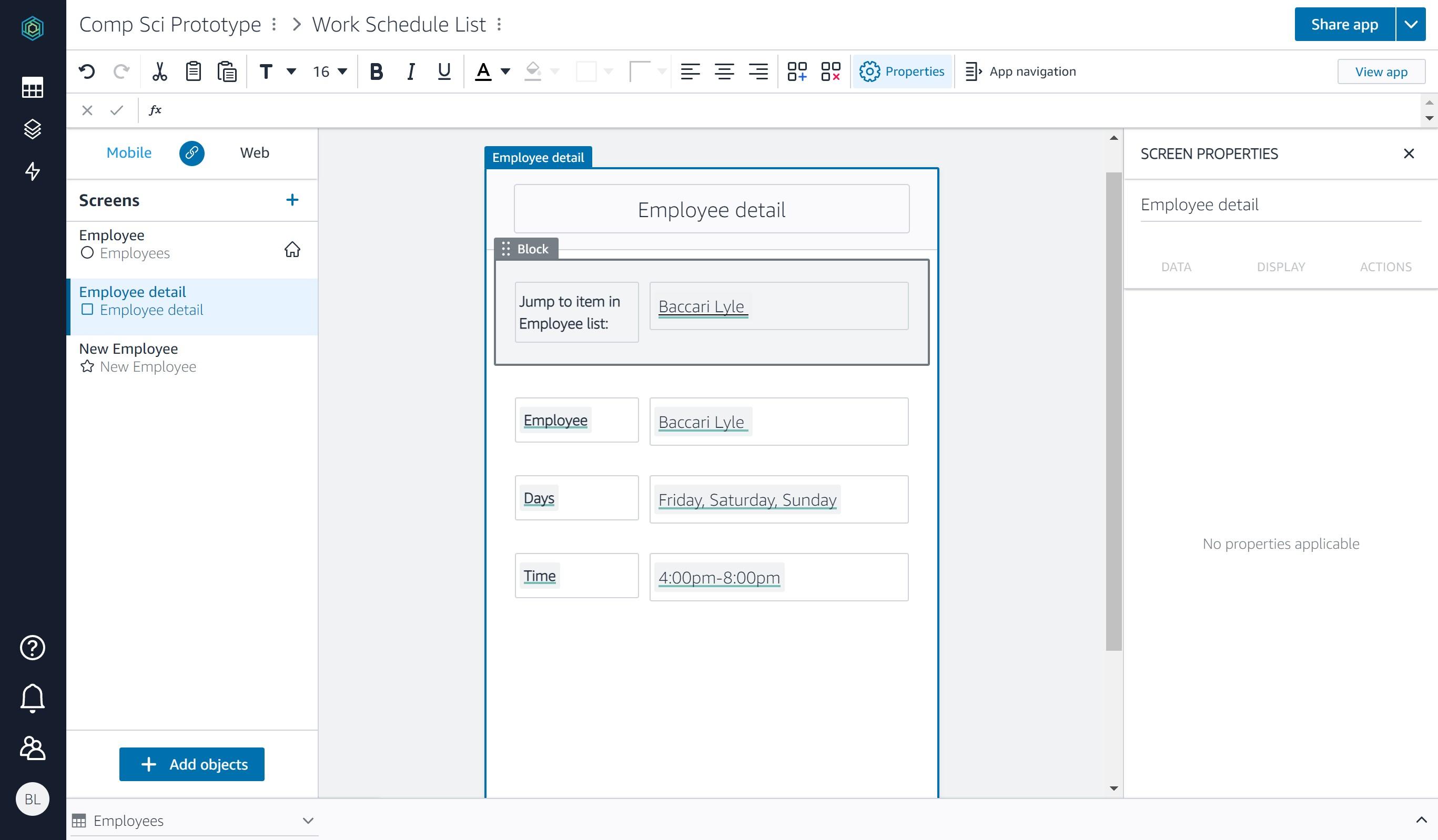
Task: Switch to the Mobile layout tab
Action: [129, 152]
